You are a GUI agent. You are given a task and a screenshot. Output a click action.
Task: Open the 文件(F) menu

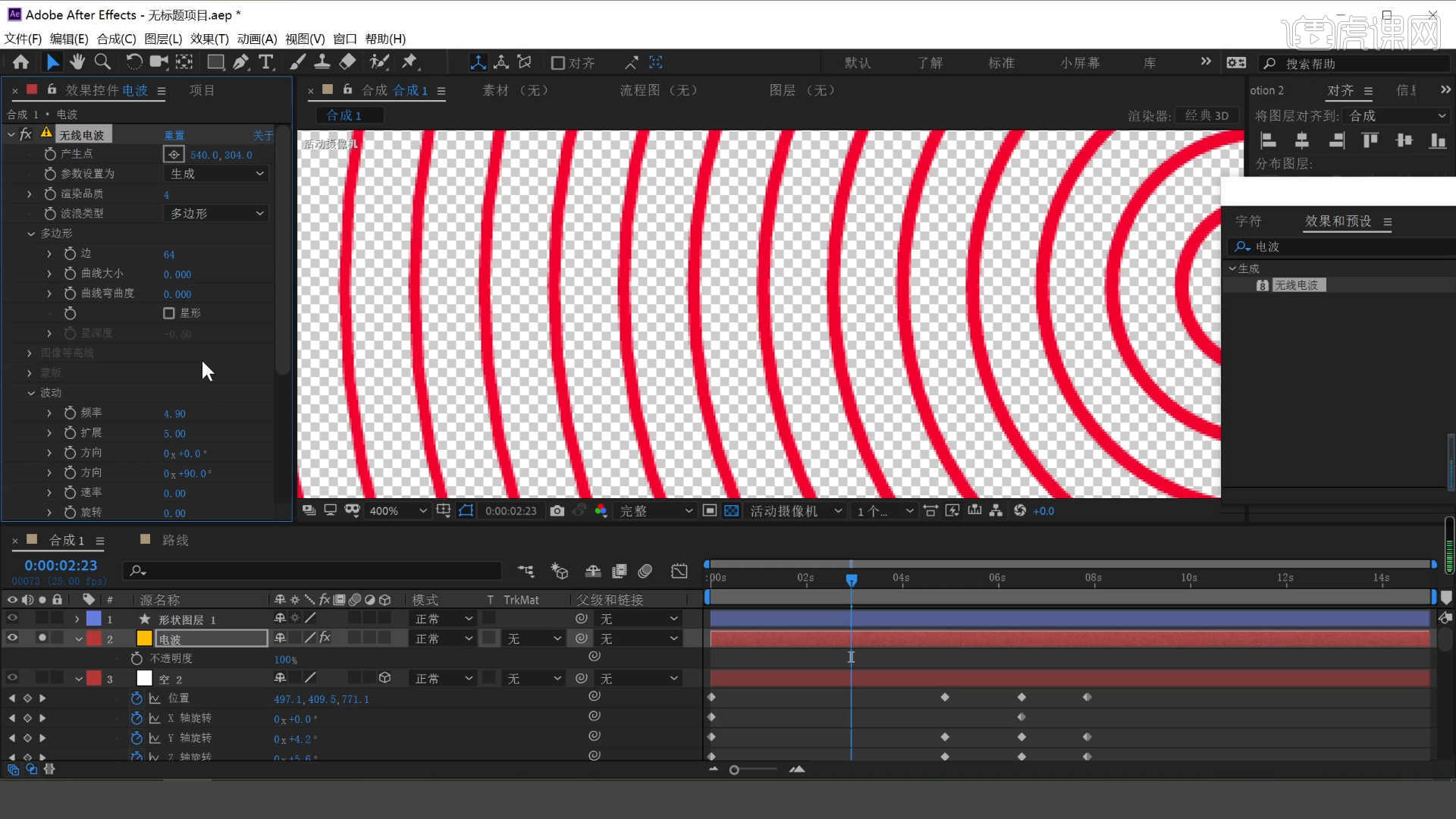[x=23, y=39]
